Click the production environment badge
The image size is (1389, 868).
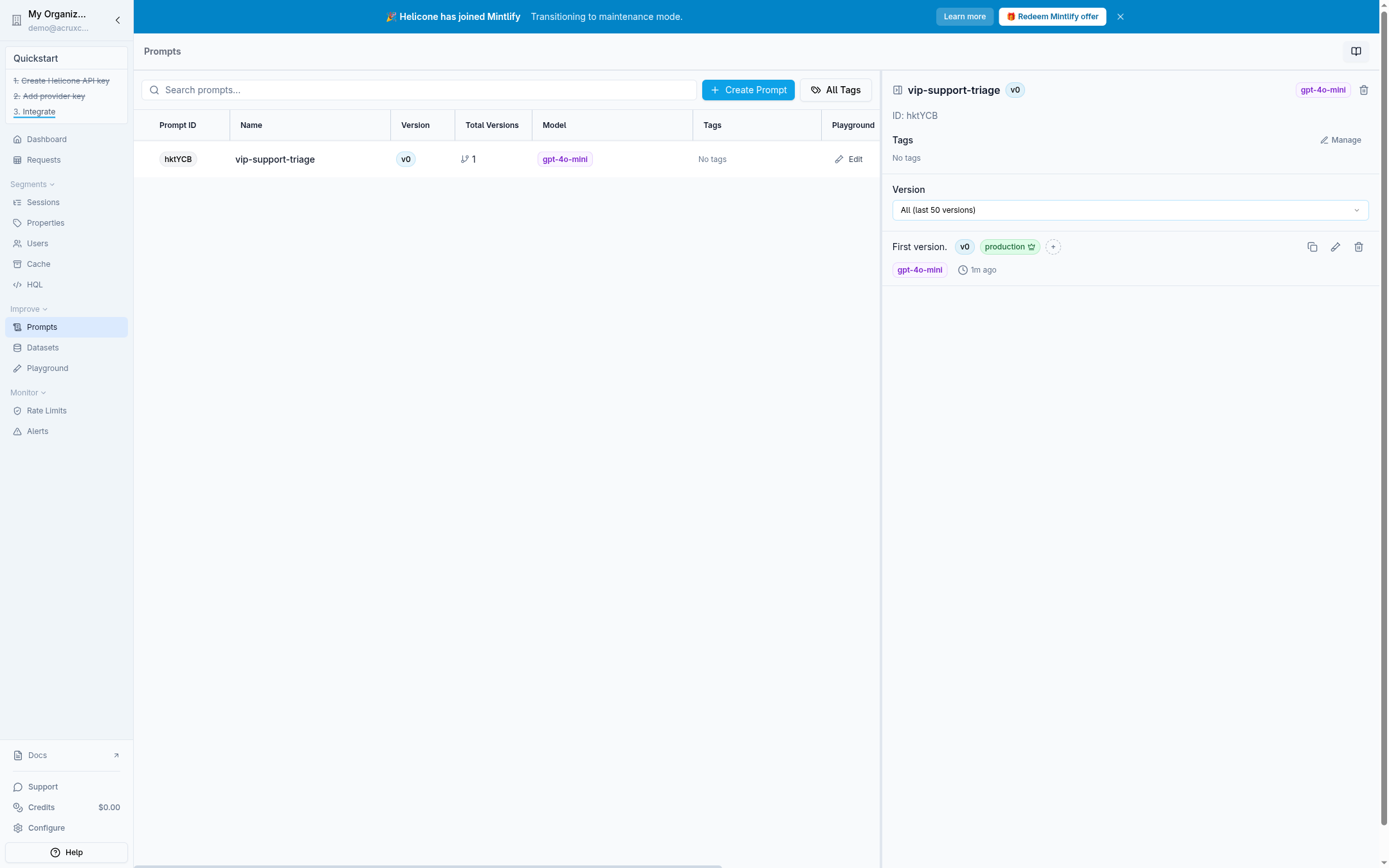[1010, 247]
